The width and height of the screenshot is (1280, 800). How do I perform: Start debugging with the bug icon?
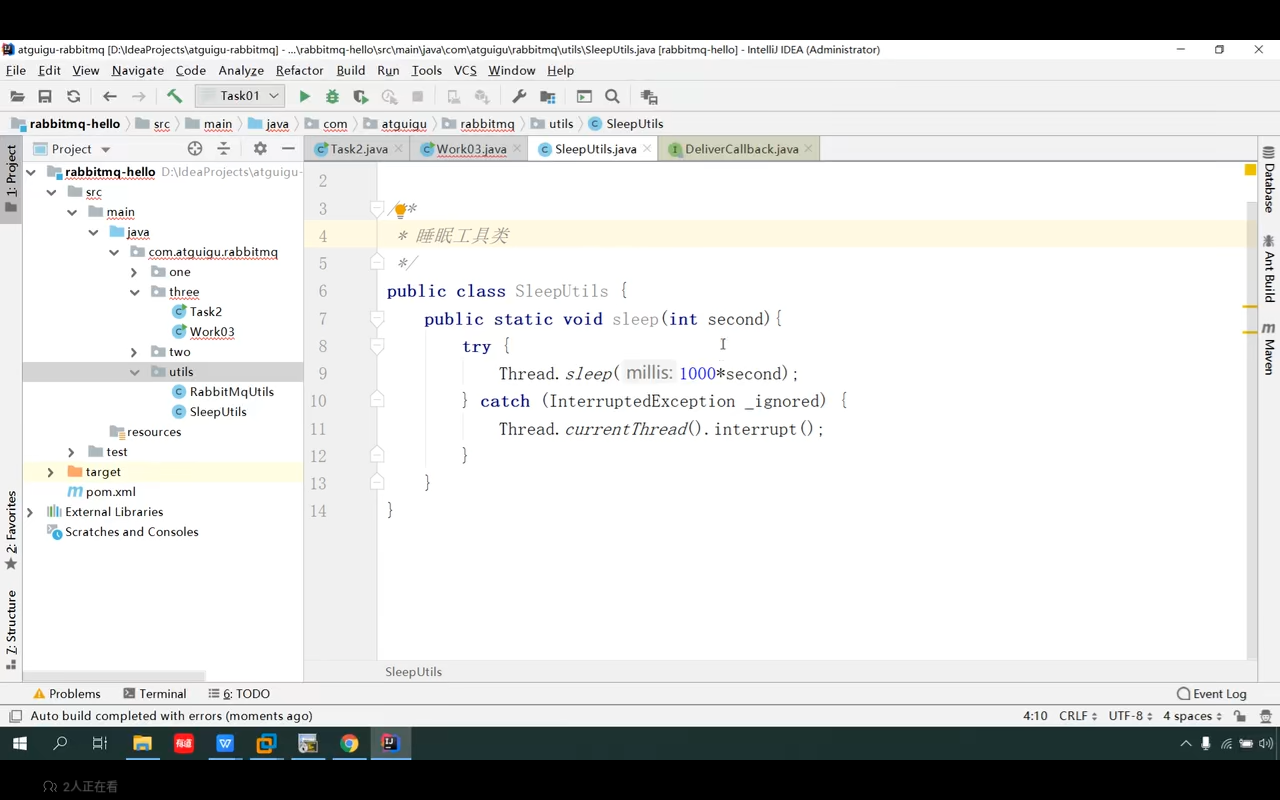(x=332, y=97)
